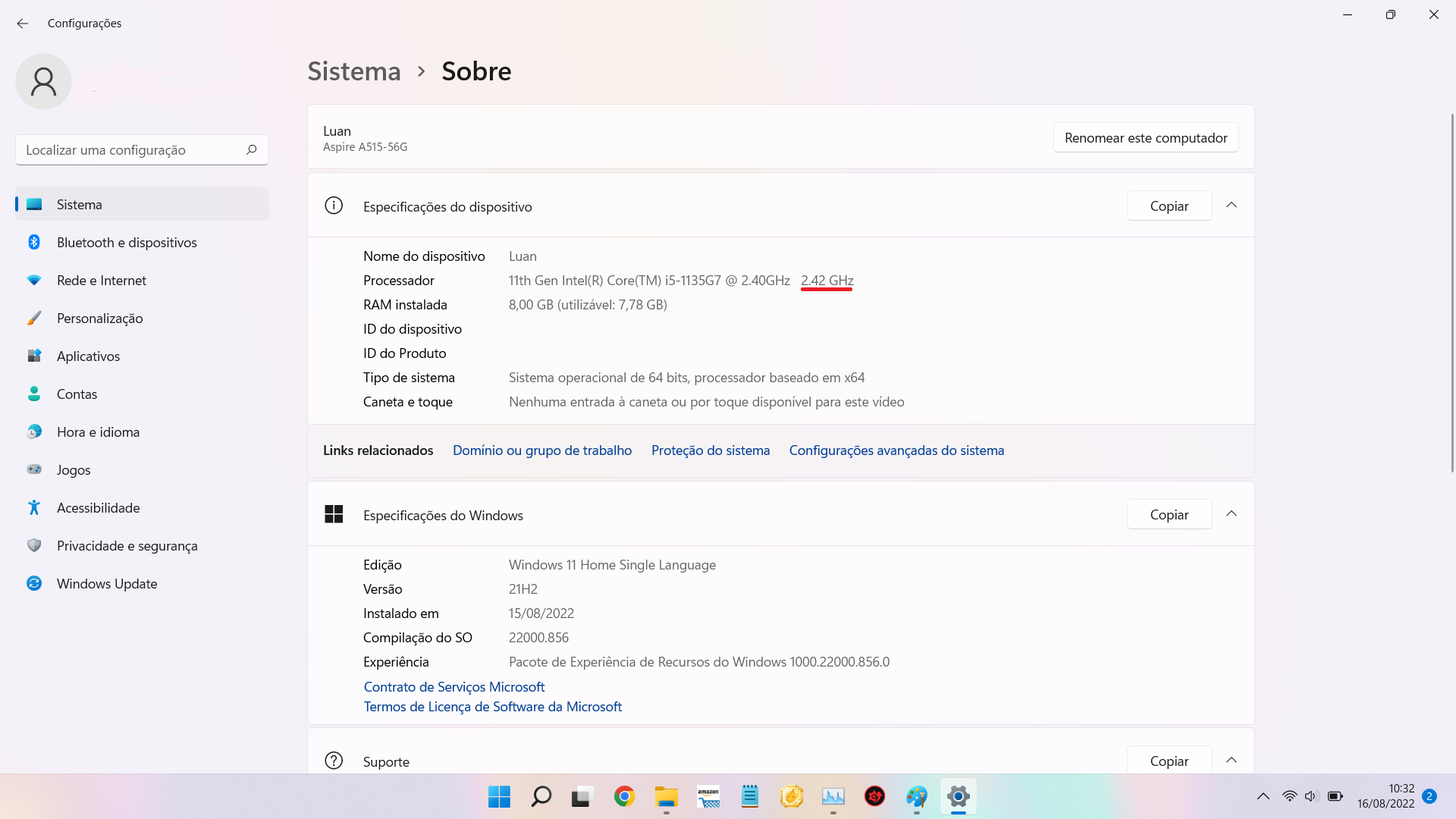Click Sistema breadcrumb heading
This screenshot has width=1456, height=819.
354,71
